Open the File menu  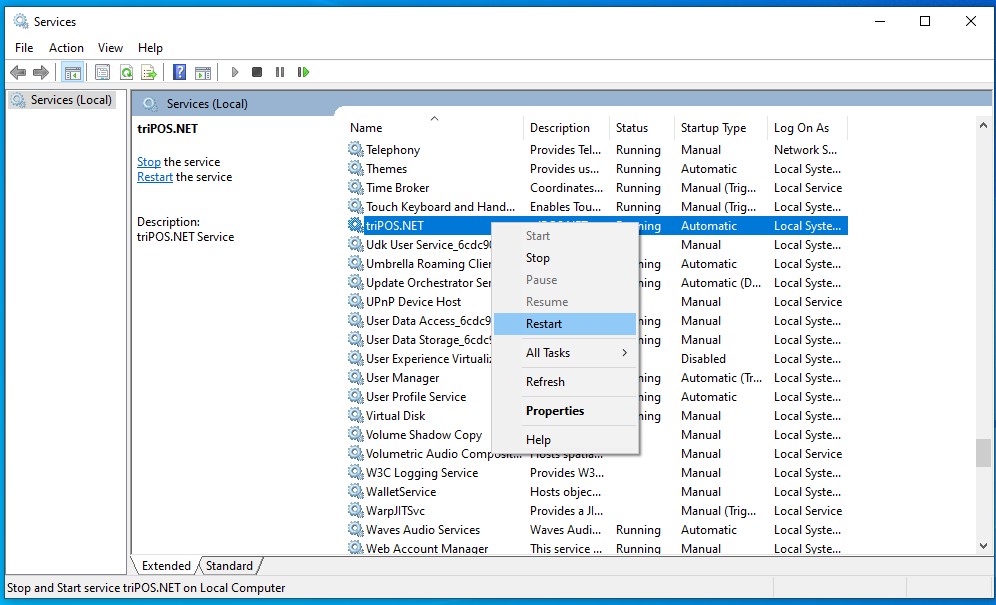(x=24, y=48)
